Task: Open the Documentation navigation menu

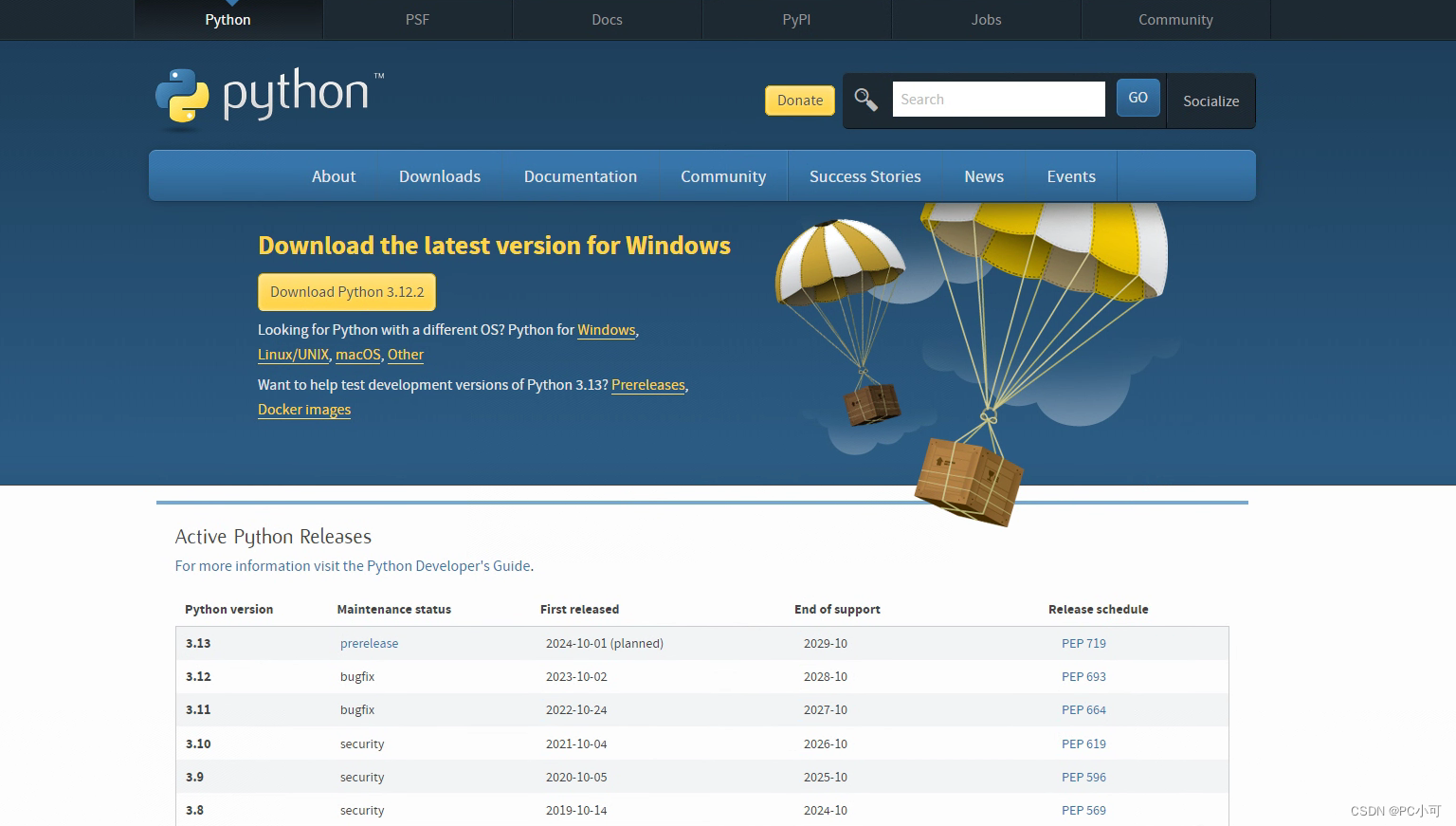Action: 580,176
